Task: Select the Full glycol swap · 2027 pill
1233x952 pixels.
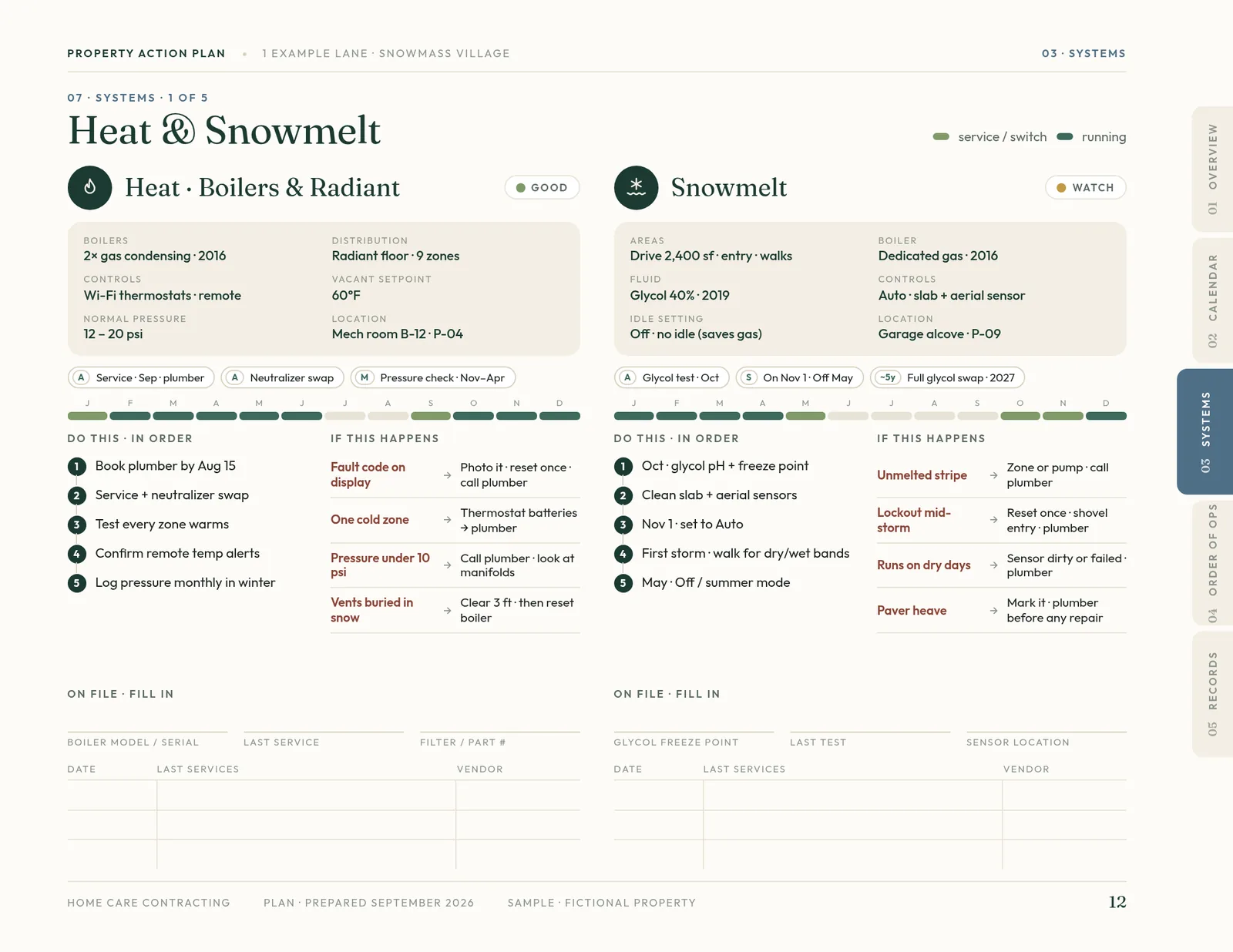Action: pos(947,377)
